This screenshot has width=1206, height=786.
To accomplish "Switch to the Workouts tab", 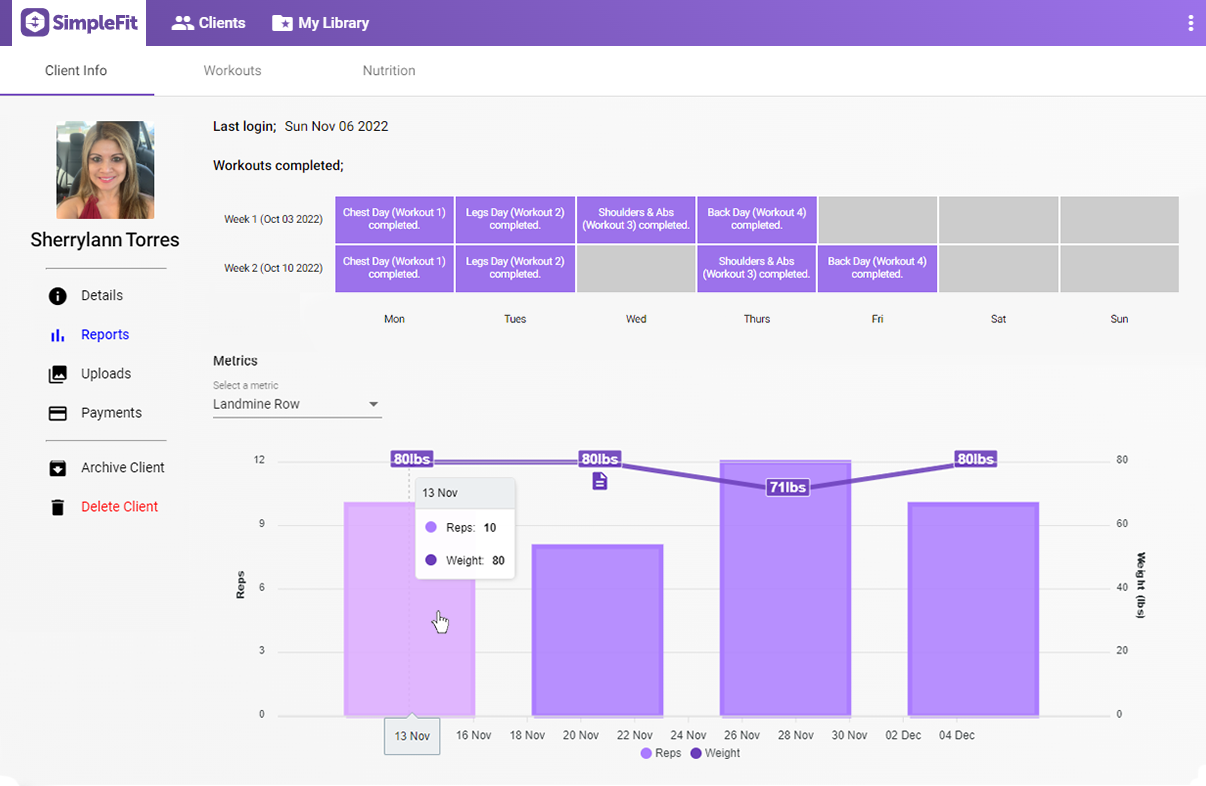I will 232,70.
